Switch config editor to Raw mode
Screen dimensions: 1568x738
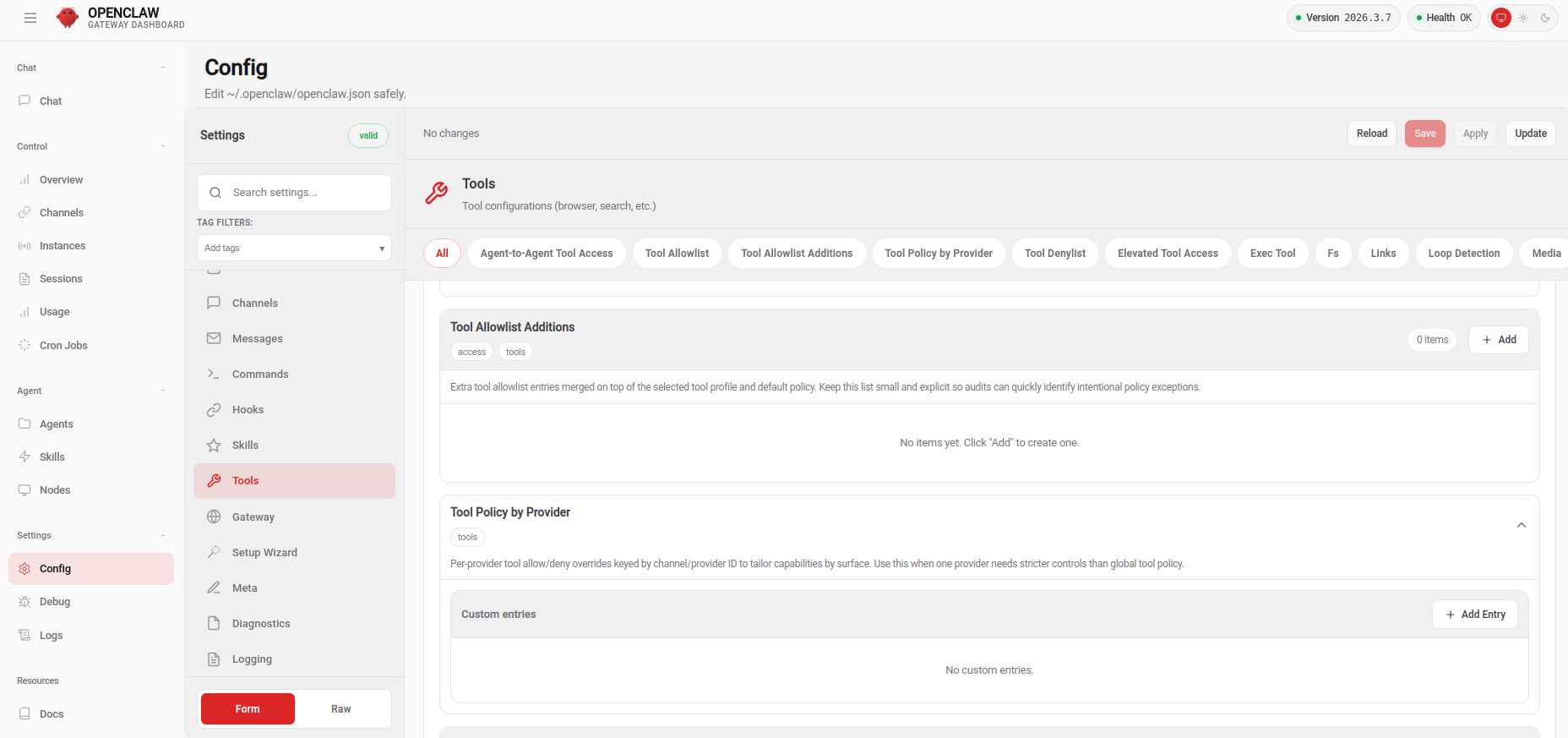point(341,708)
